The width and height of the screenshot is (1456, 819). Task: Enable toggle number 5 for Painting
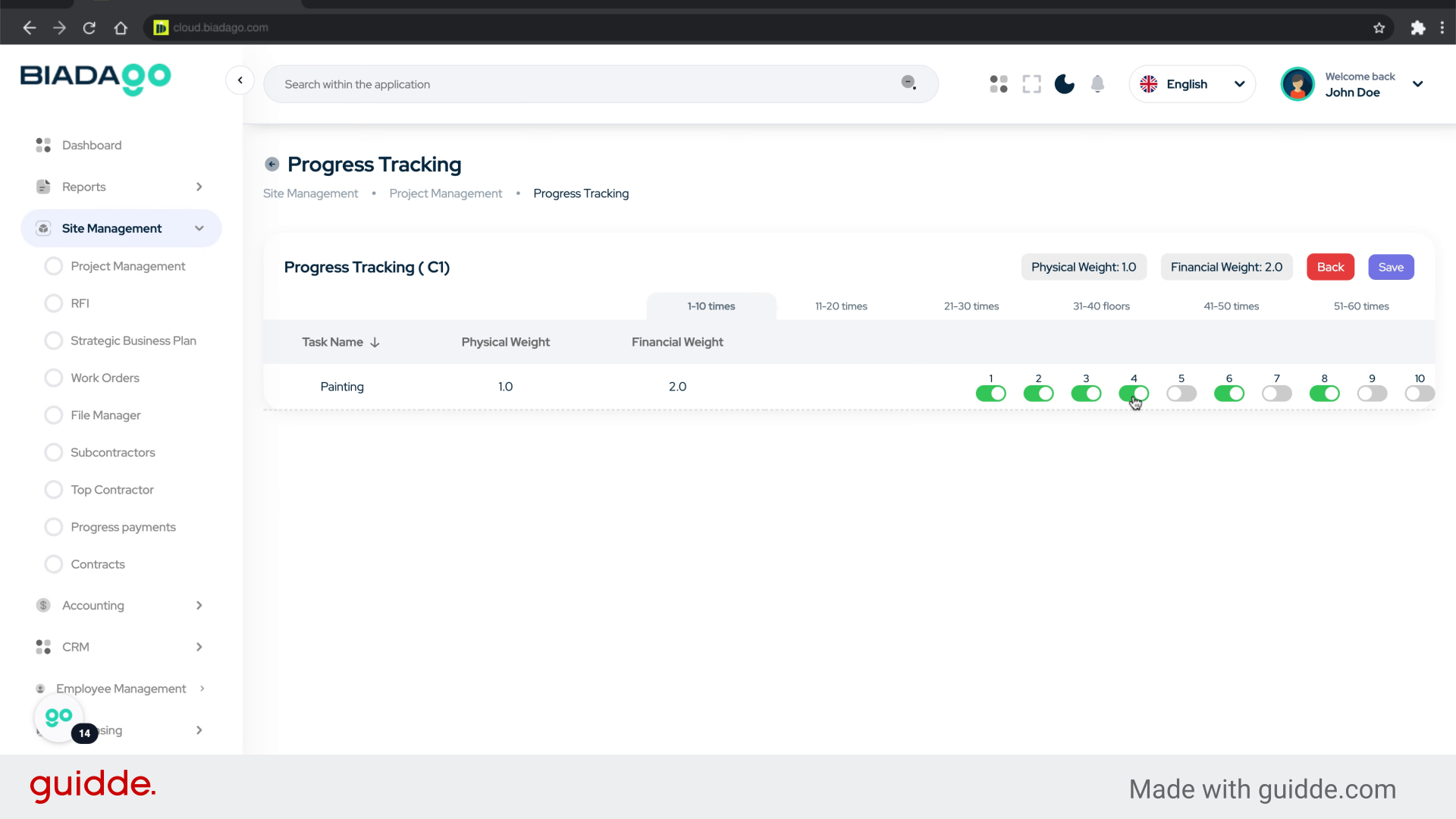pyautogui.click(x=1181, y=394)
